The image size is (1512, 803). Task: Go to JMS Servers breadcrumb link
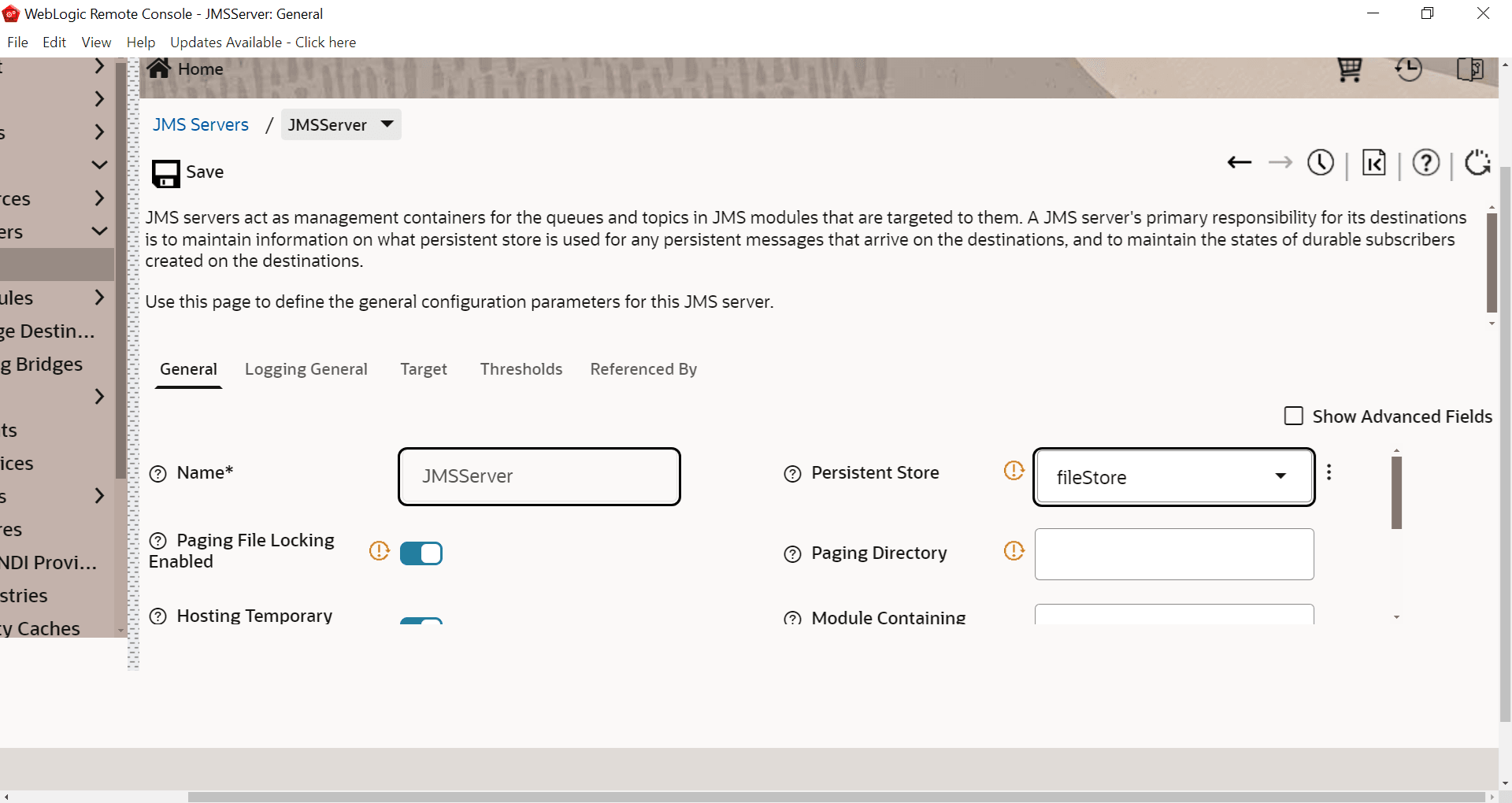201,124
